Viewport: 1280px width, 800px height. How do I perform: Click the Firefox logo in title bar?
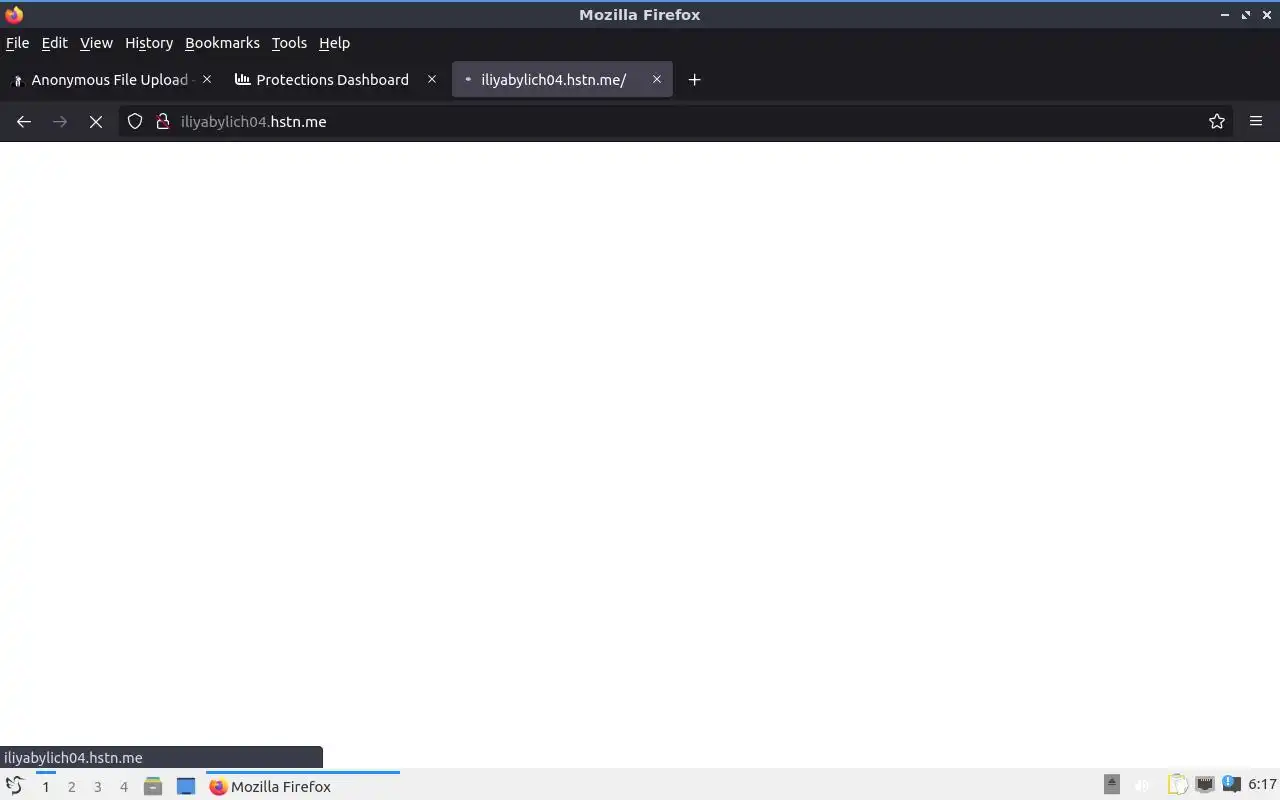tap(14, 15)
